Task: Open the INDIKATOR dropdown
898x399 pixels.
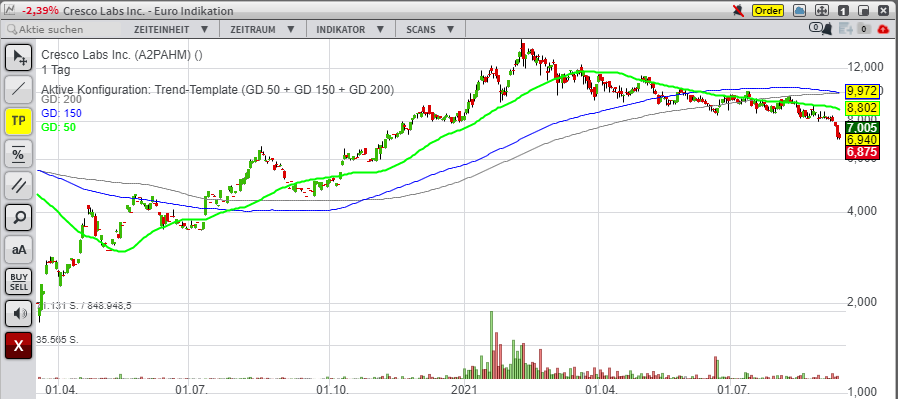Action: (350, 29)
